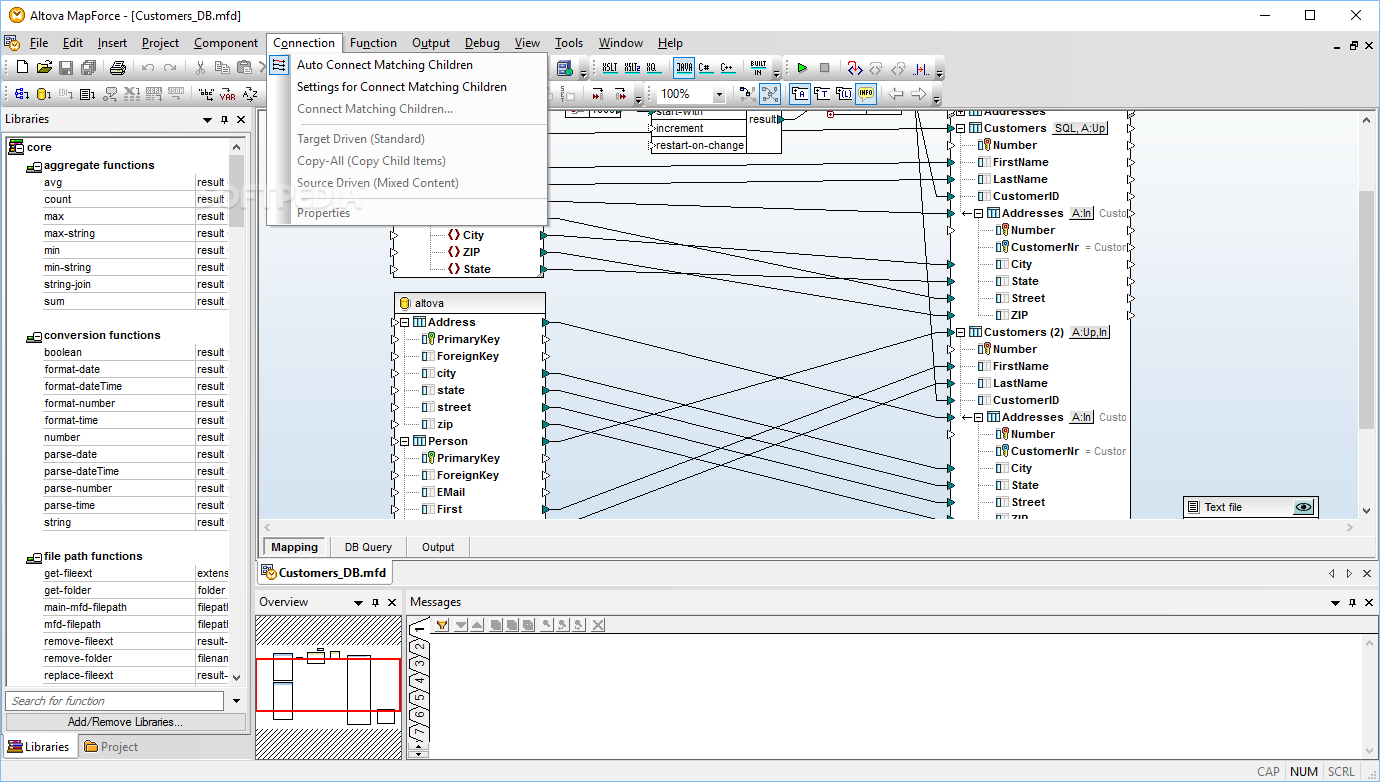1380x782 pixels.
Task: Select C++ output language
Action: point(727,68)
